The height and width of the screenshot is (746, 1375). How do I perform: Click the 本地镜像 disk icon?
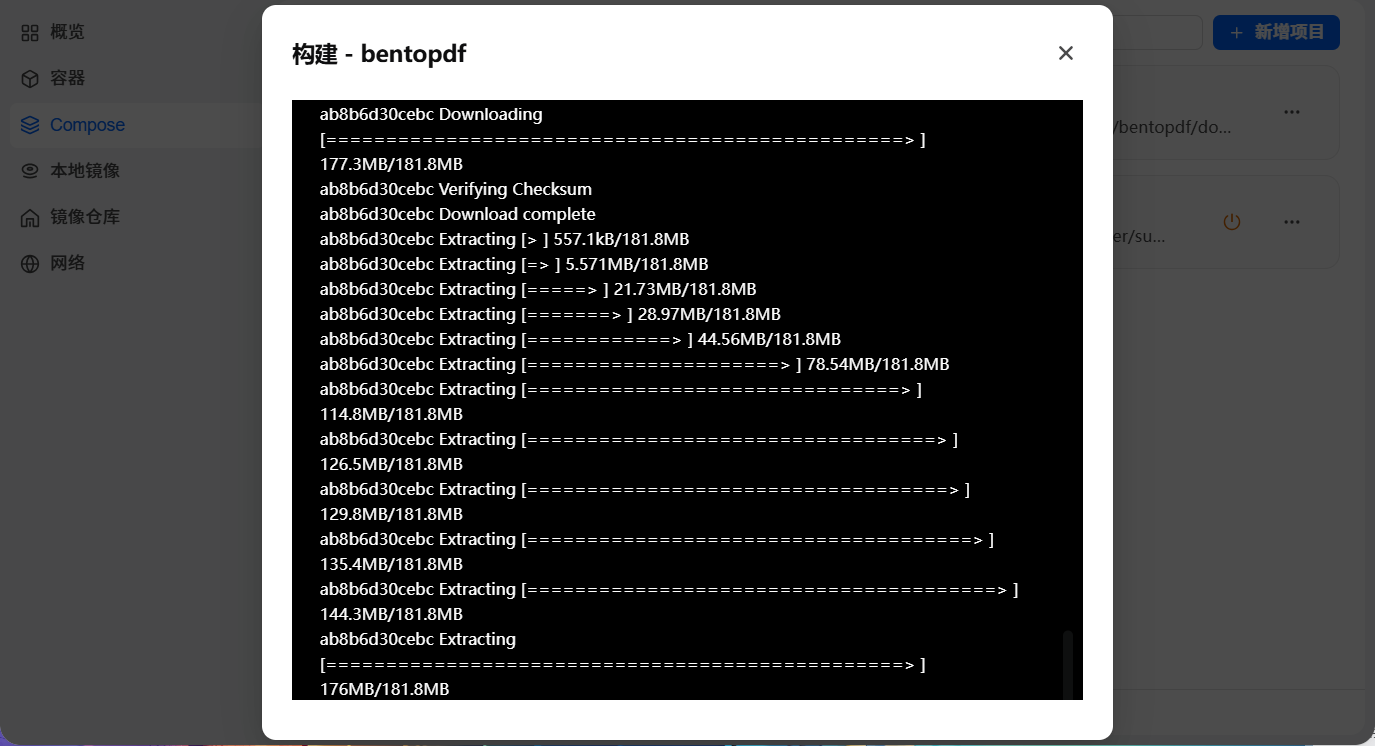(x=30, y=171)
